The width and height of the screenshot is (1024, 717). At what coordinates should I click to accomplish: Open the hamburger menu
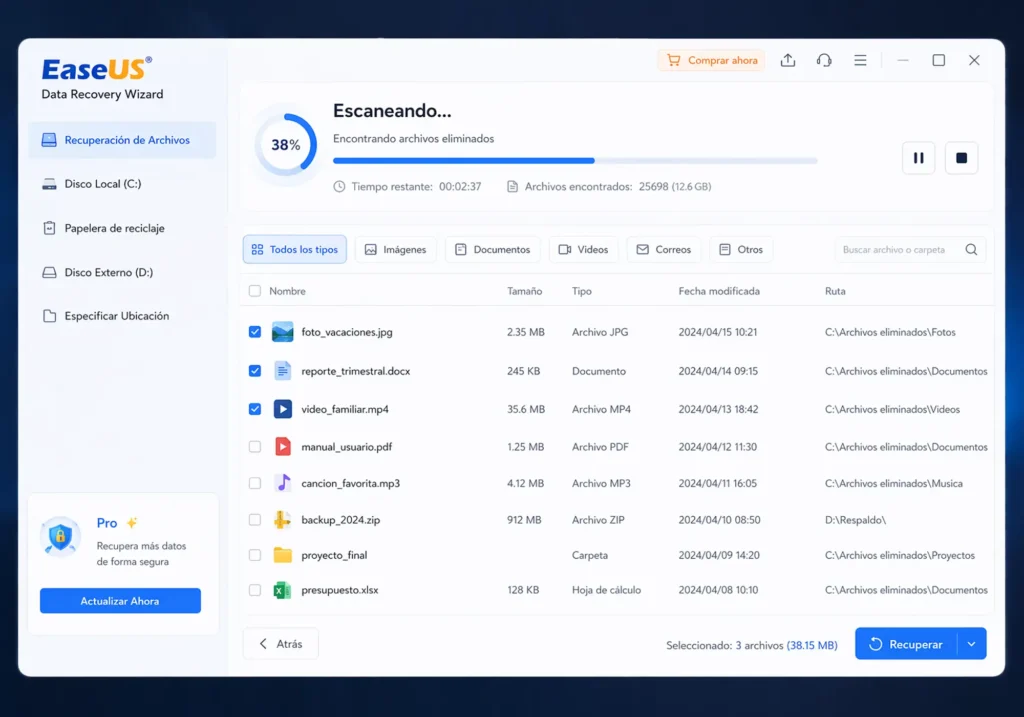click(860, 60)
